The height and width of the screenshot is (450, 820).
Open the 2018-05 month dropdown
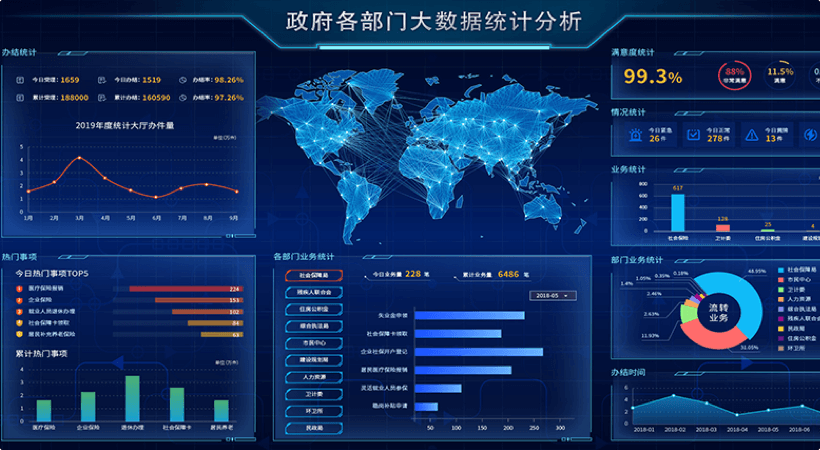[x=553, y=296]
